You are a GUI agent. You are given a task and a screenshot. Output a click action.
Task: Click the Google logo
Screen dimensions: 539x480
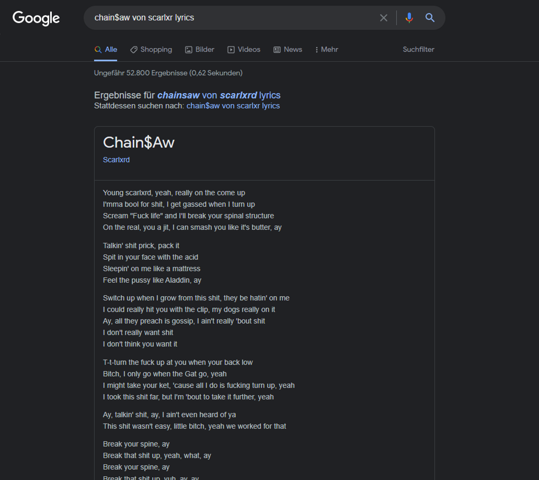pyautogui.click(x=36, y=18)
